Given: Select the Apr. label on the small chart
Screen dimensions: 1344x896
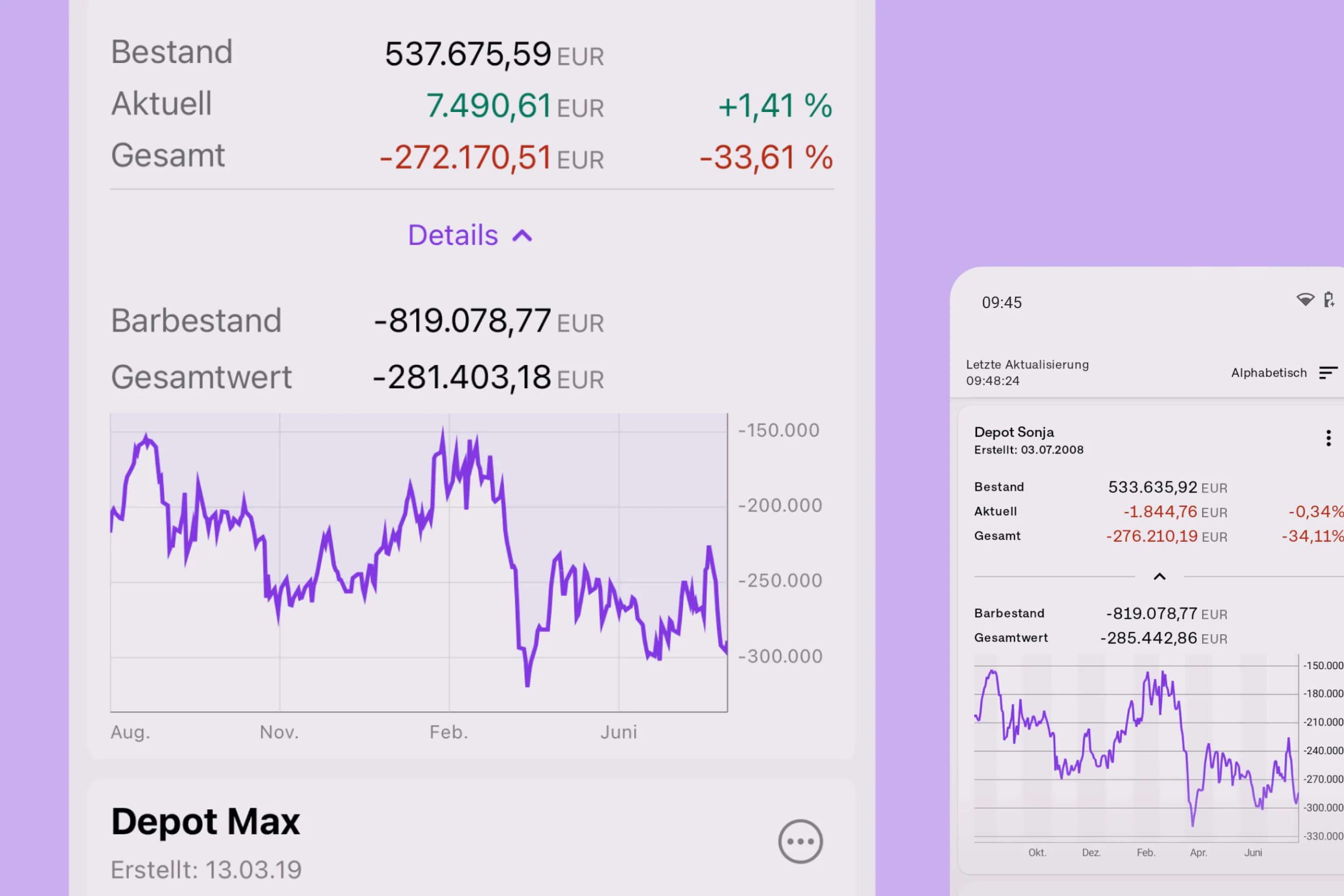Looking at the screenshot, I should pyautogui.click(x=1198, y=853).
